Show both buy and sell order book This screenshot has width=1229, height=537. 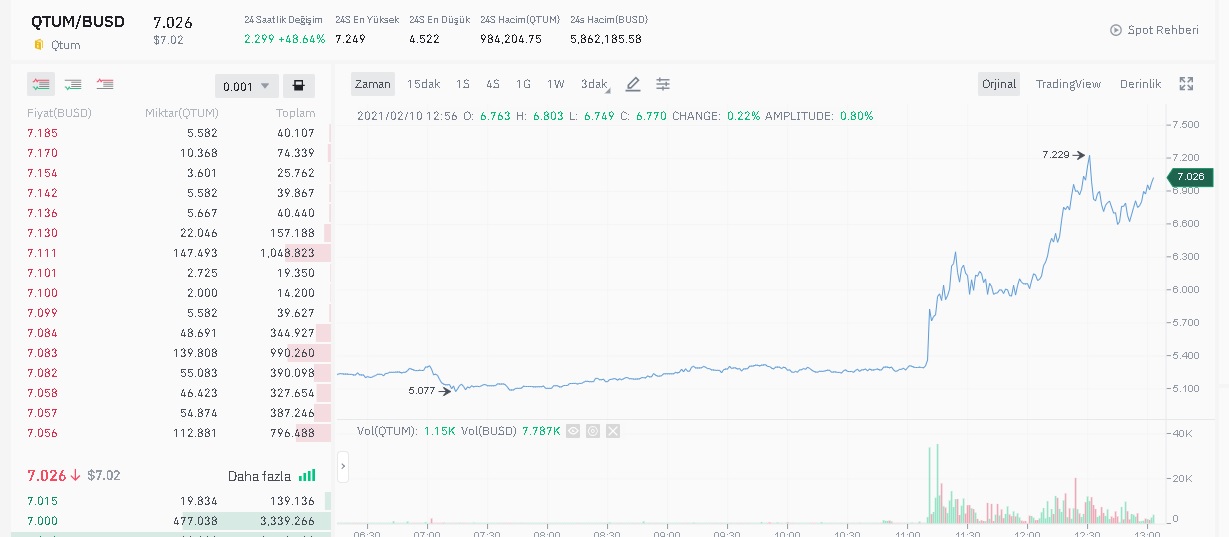(41, 85)
